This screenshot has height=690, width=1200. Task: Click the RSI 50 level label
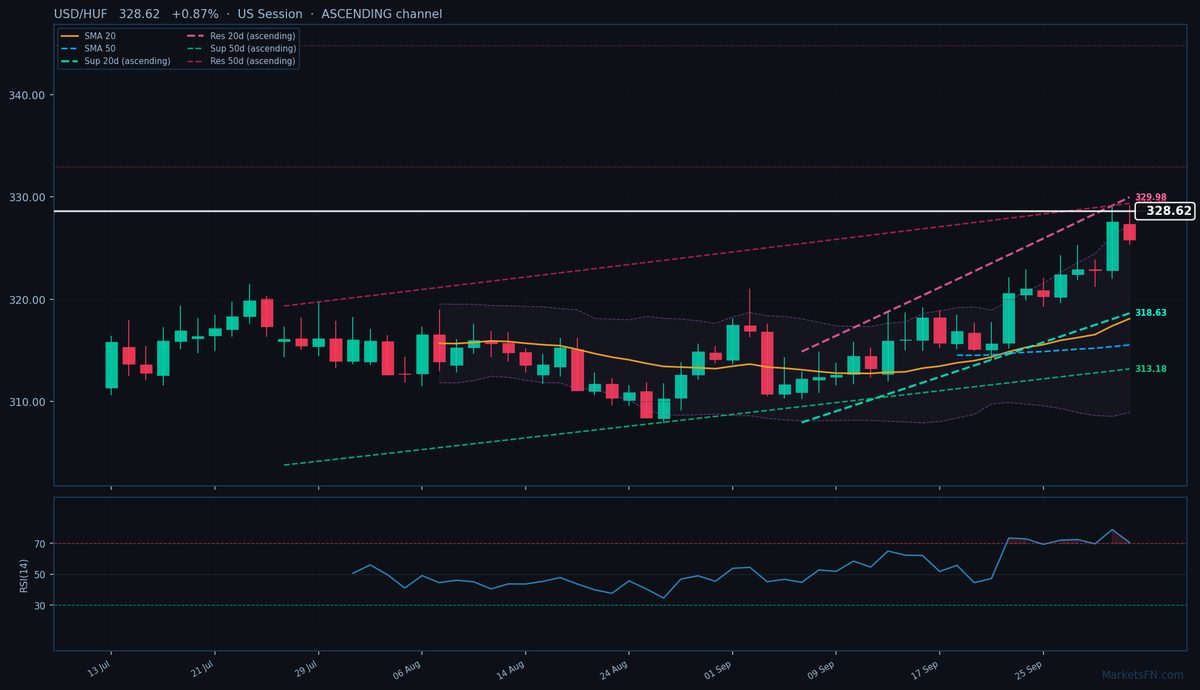40,575
